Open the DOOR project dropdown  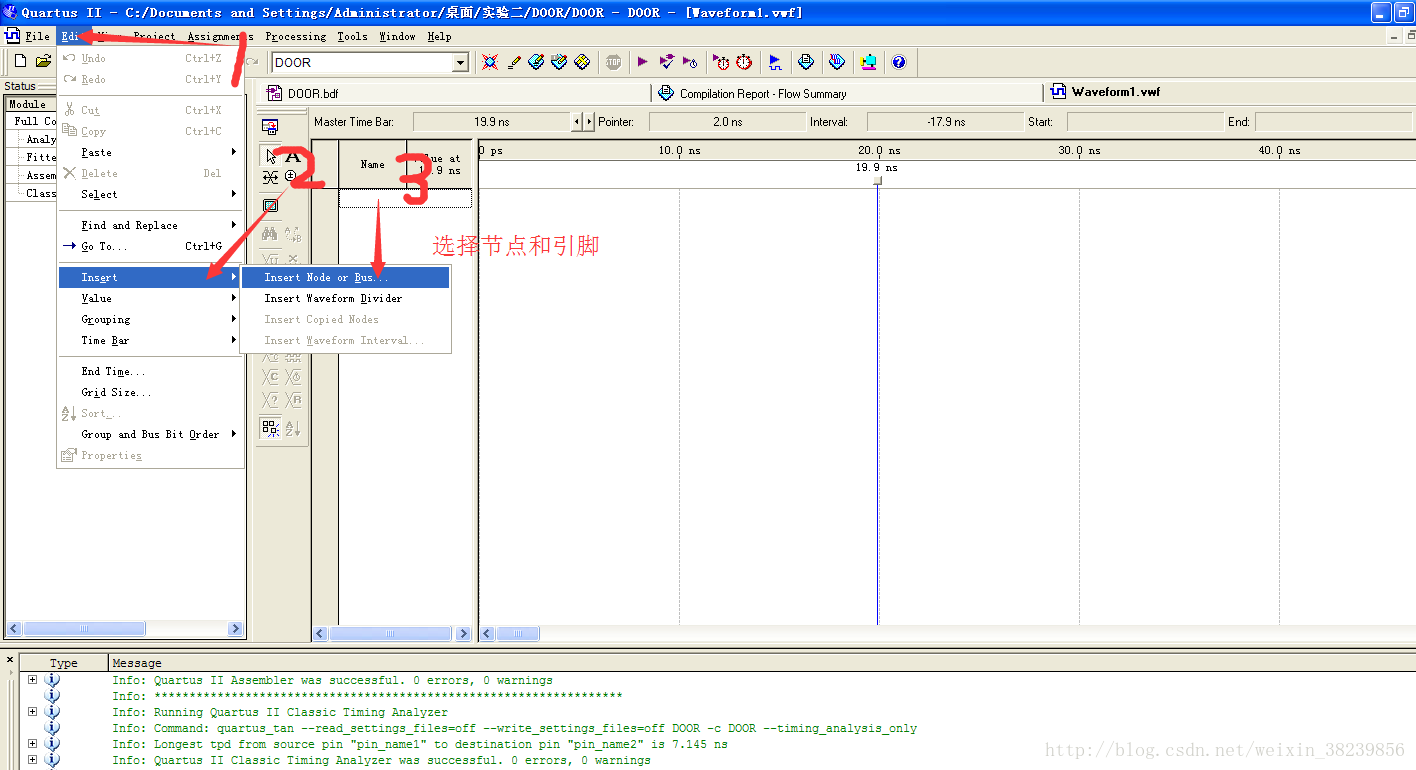(x=460, y=62)
